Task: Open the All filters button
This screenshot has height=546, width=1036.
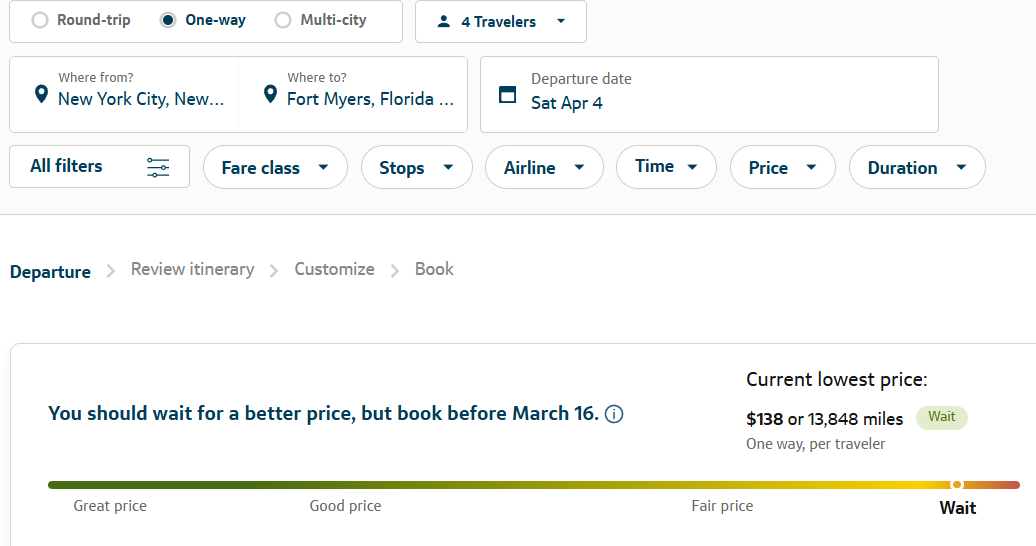Action: 99,167
